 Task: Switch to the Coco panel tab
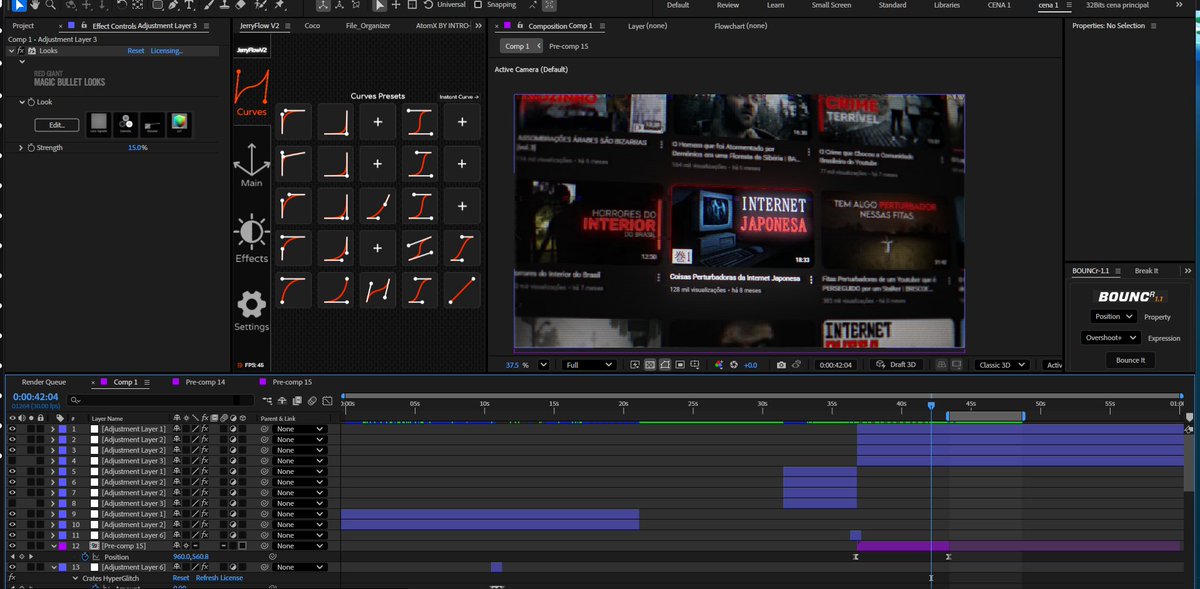[312, 26]
